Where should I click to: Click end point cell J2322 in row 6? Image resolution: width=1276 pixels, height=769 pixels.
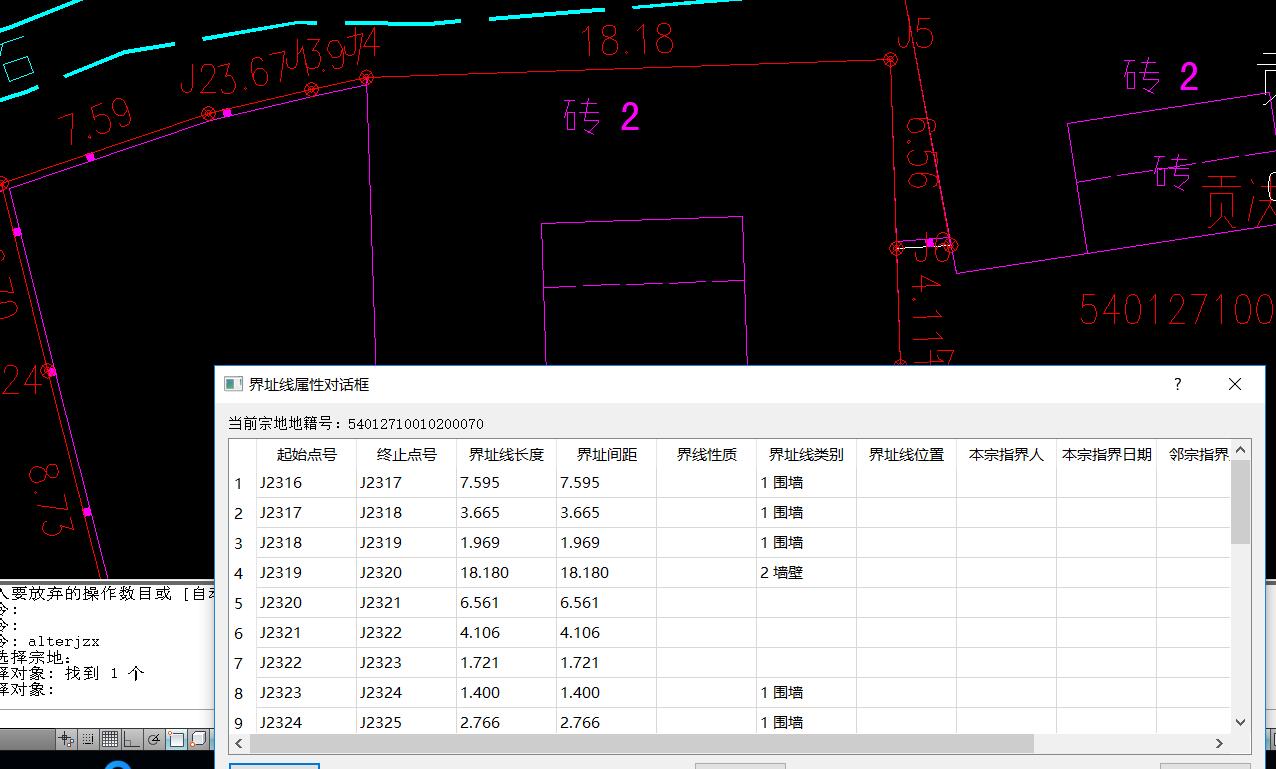(407, 633)
